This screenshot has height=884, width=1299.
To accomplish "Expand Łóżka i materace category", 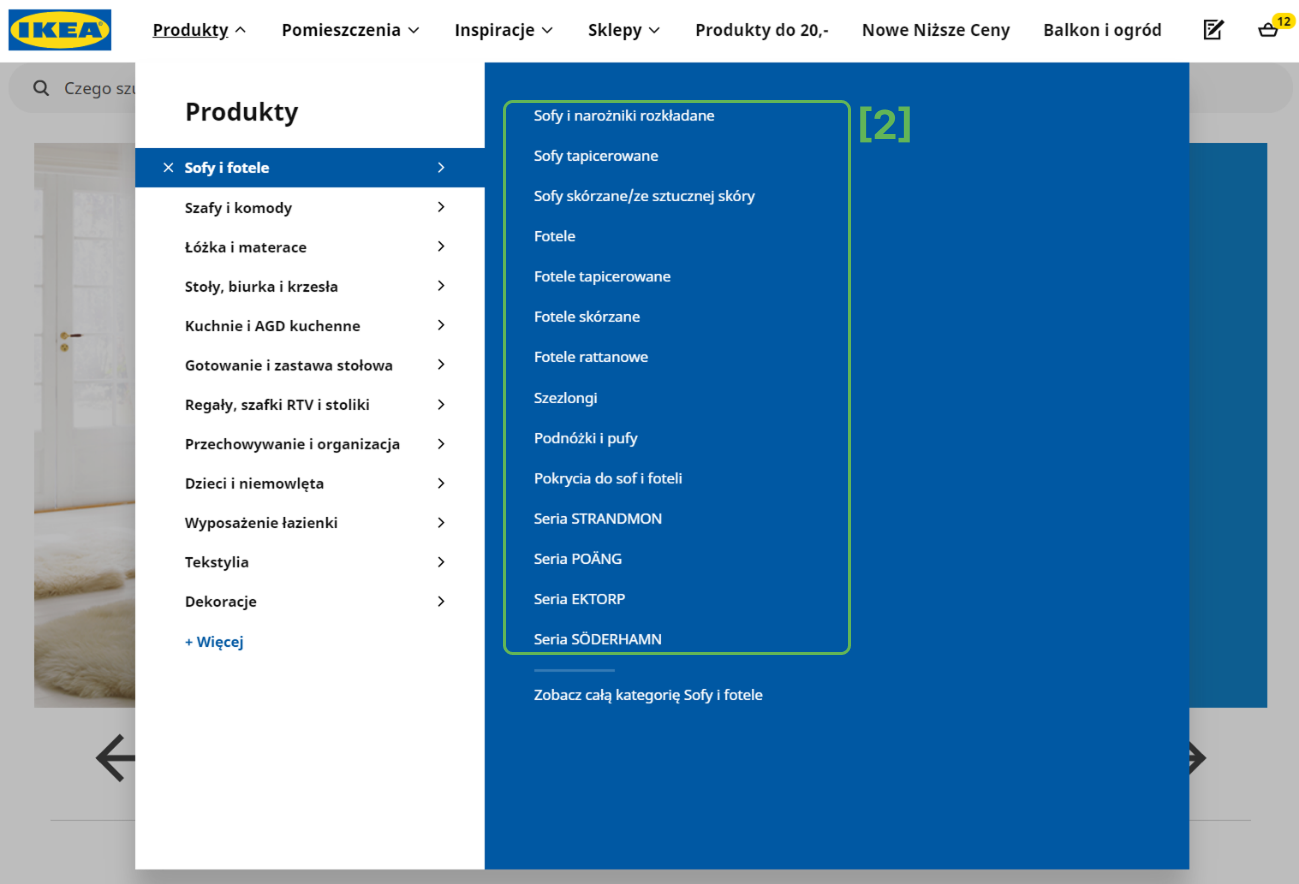I will [310, 247].
